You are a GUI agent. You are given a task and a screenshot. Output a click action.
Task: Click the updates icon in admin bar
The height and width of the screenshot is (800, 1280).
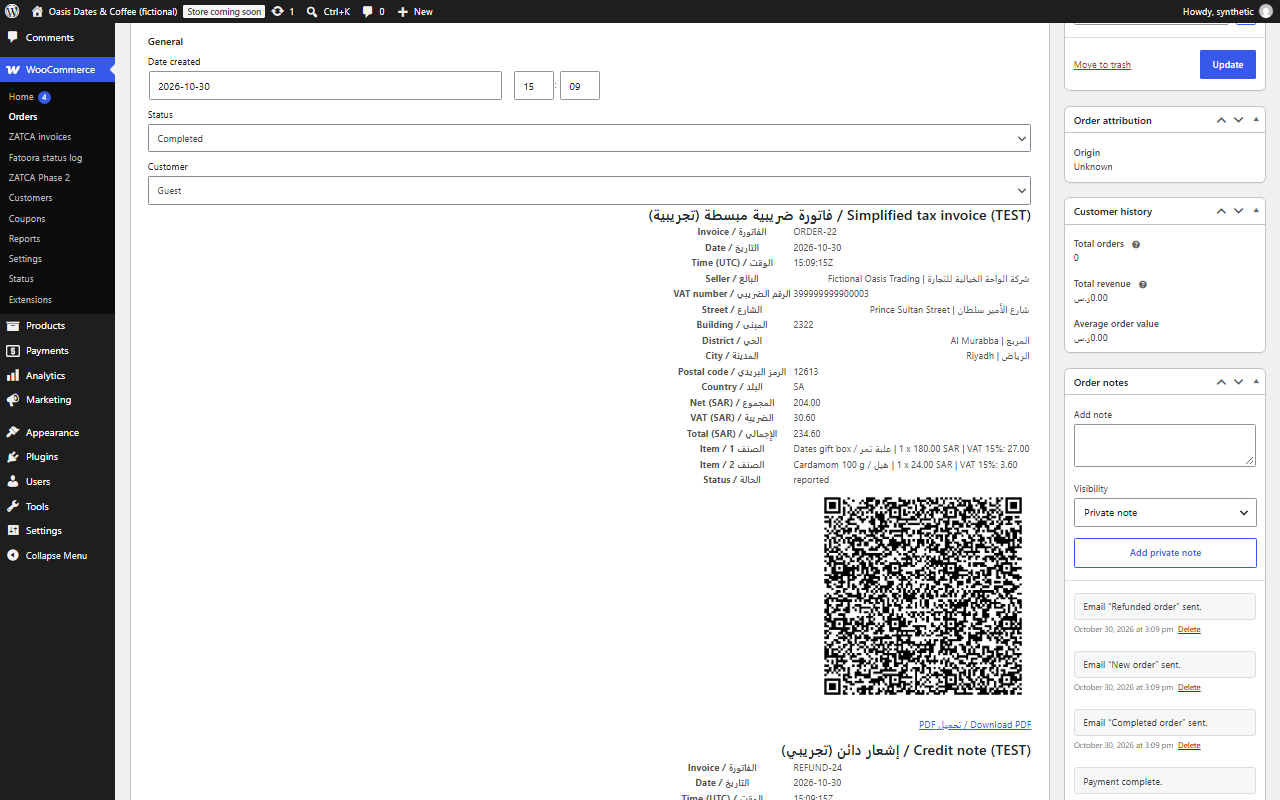(277, 11)
